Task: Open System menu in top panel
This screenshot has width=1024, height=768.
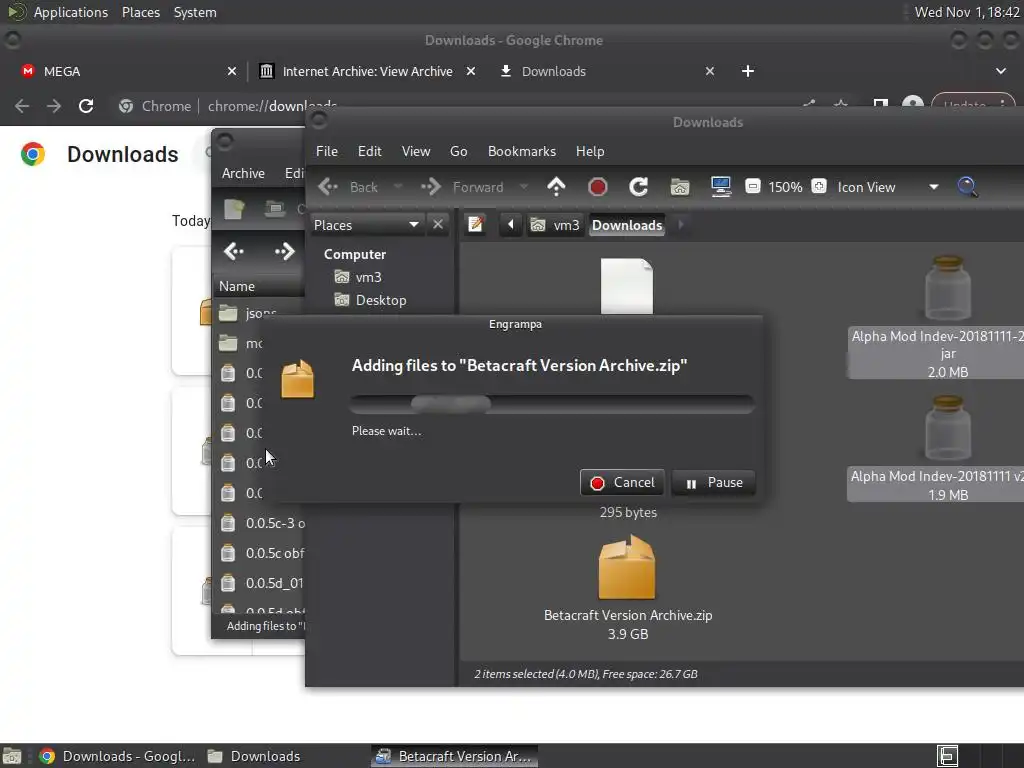Action: 195,12
